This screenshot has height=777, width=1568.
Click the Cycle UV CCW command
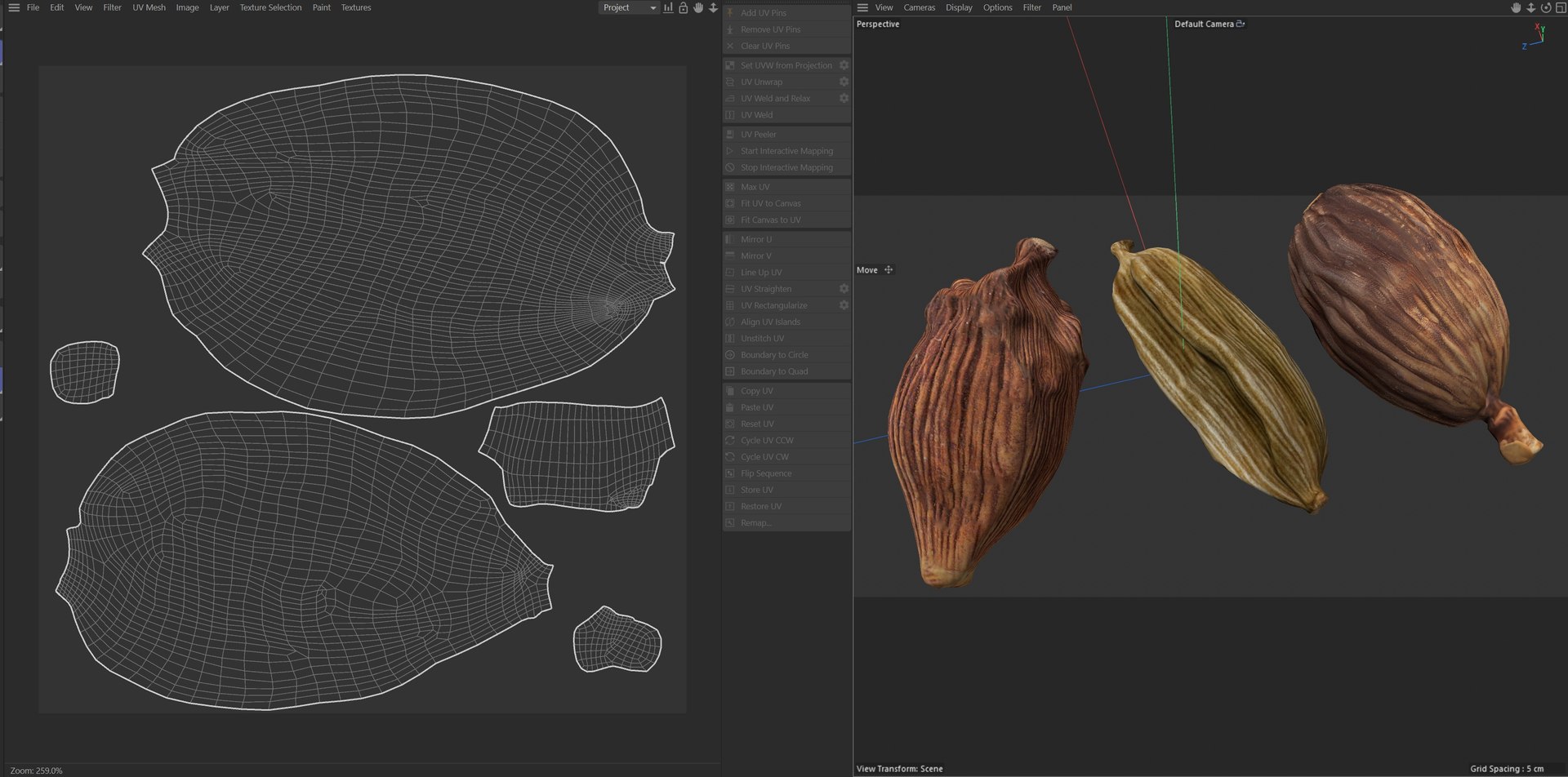click(787, 440)
